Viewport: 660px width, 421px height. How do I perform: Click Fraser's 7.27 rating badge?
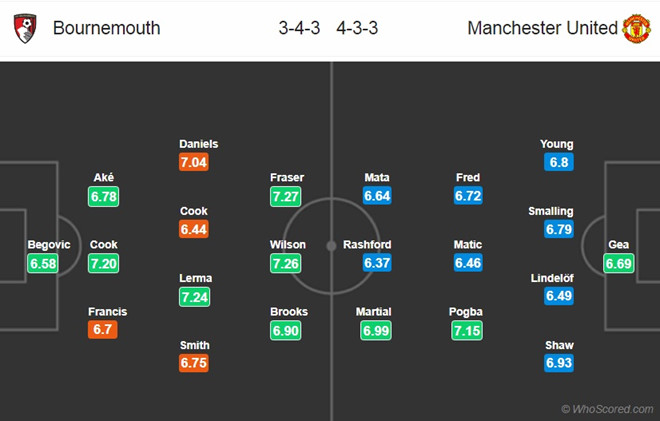[287, 197]
